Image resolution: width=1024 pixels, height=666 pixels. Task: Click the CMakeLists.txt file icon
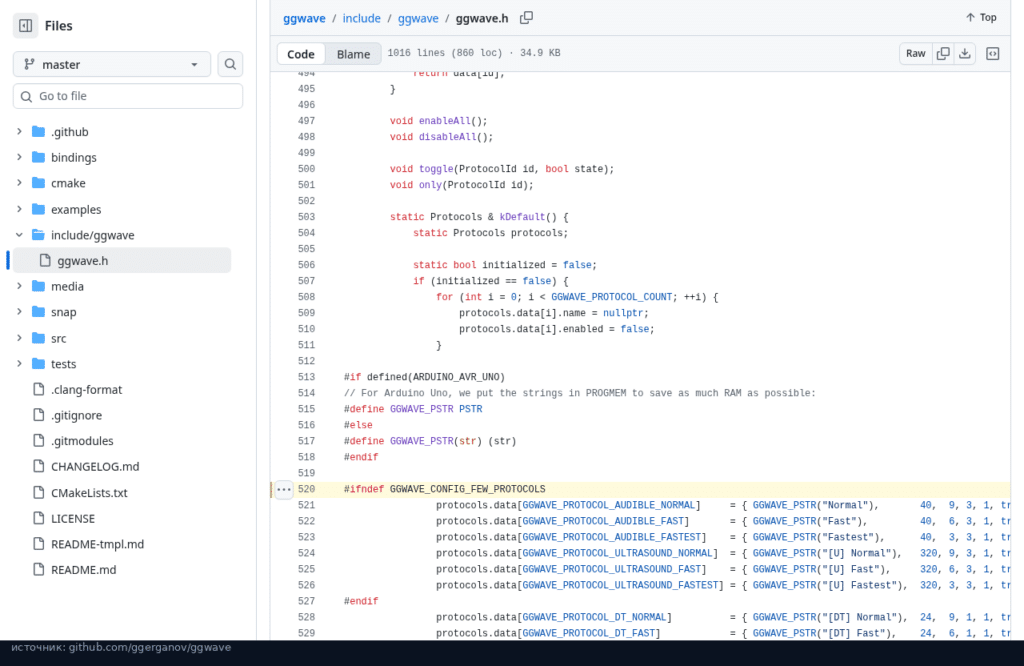click(39, 492)
